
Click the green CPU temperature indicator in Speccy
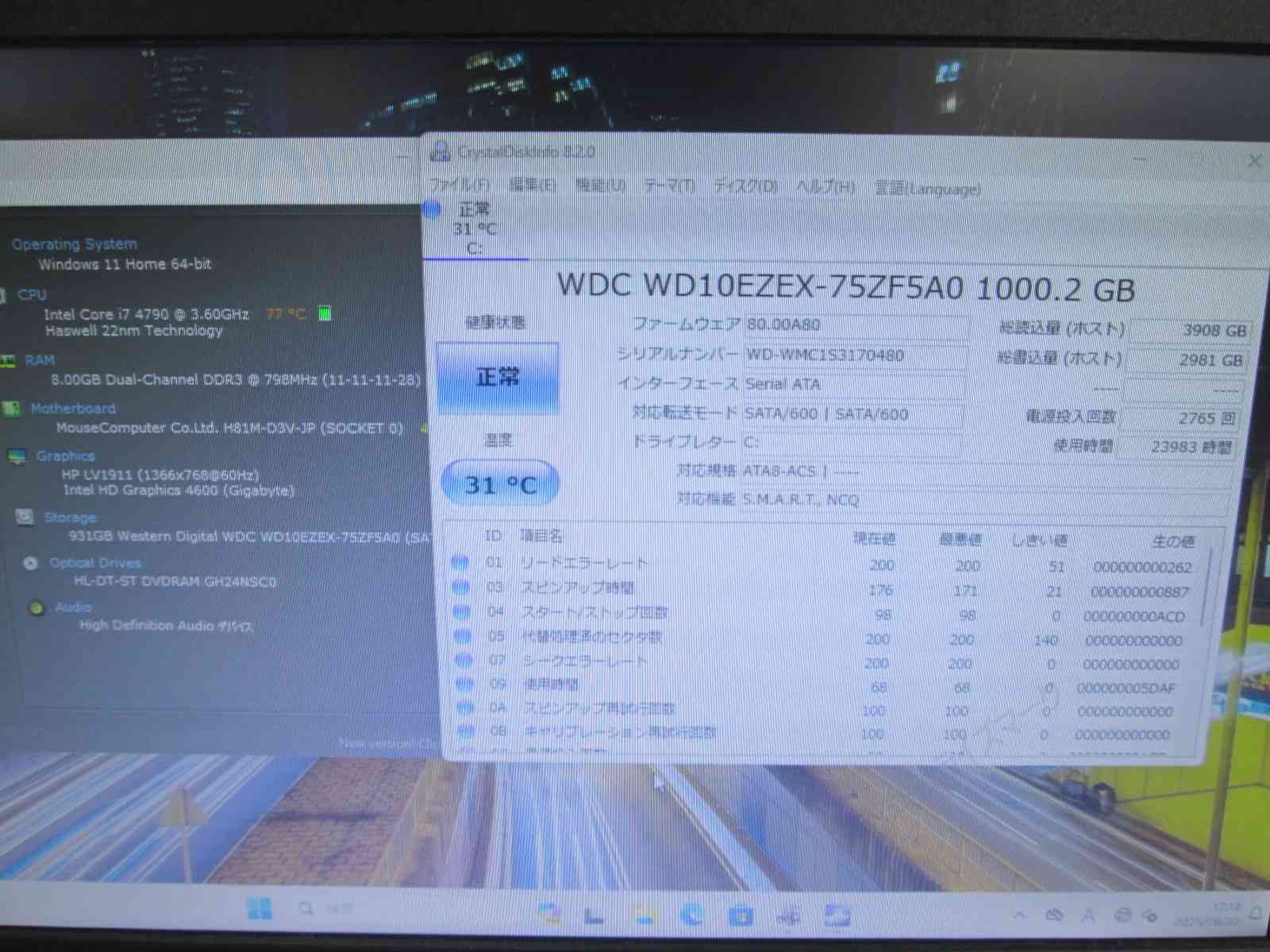(324, 313)
